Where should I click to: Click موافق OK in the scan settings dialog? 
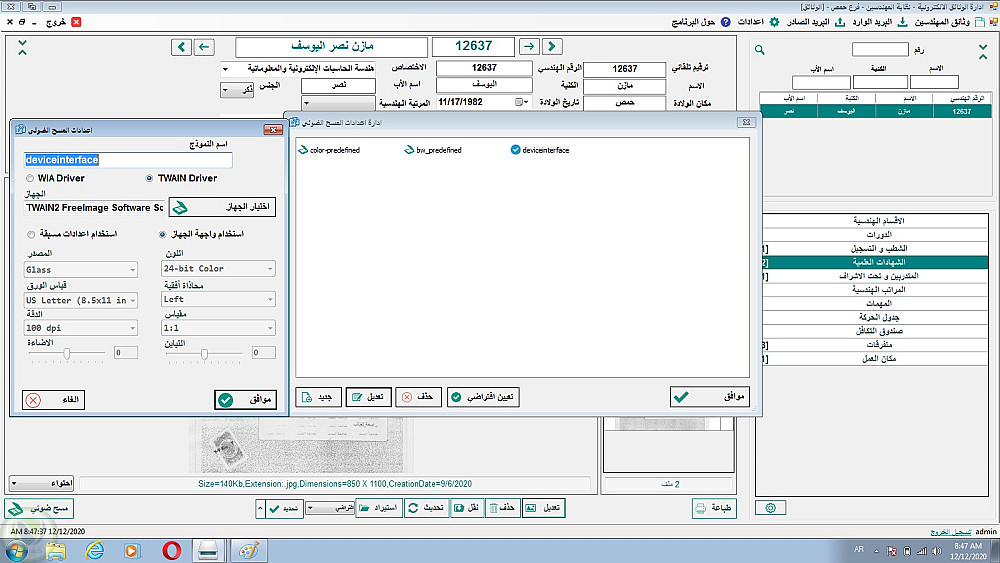coord(246,400)
